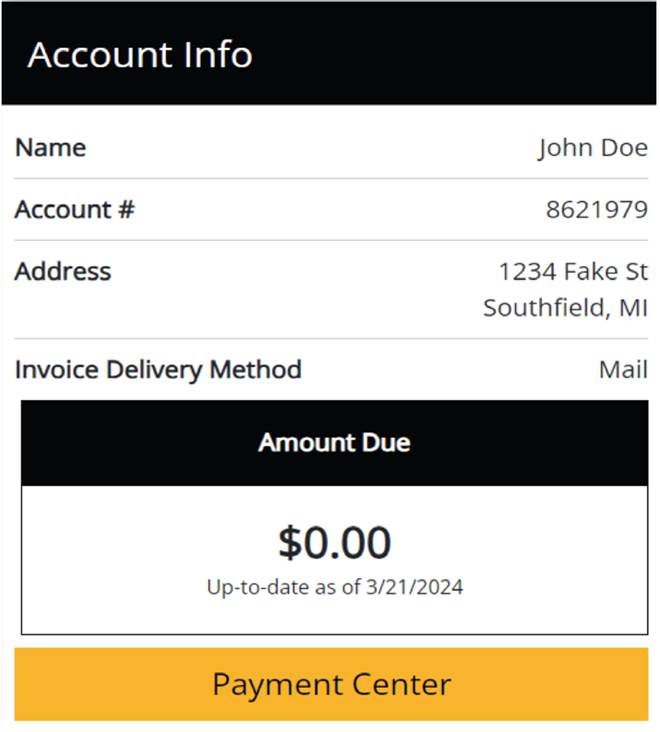This screenshot has height=732, width=660.
Task: Select the Invoice Delivery Method label
Action: coord(158,369)
